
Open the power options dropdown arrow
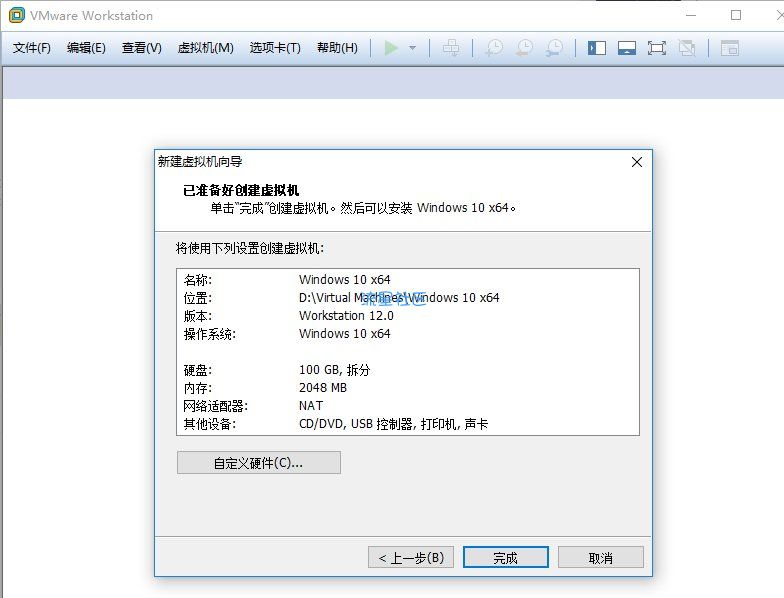412,48
